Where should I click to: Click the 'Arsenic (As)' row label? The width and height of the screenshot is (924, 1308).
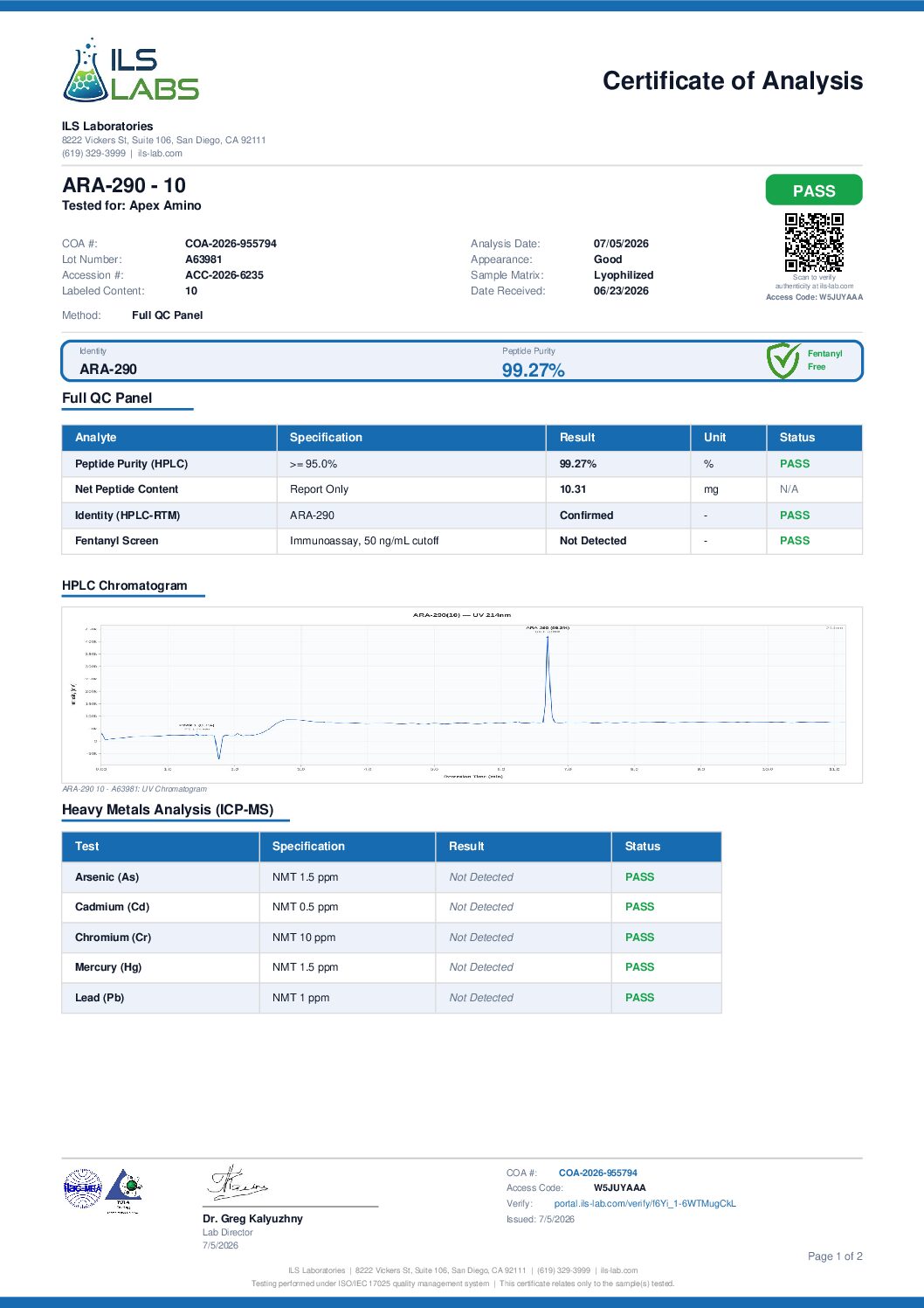coord(107,877)
